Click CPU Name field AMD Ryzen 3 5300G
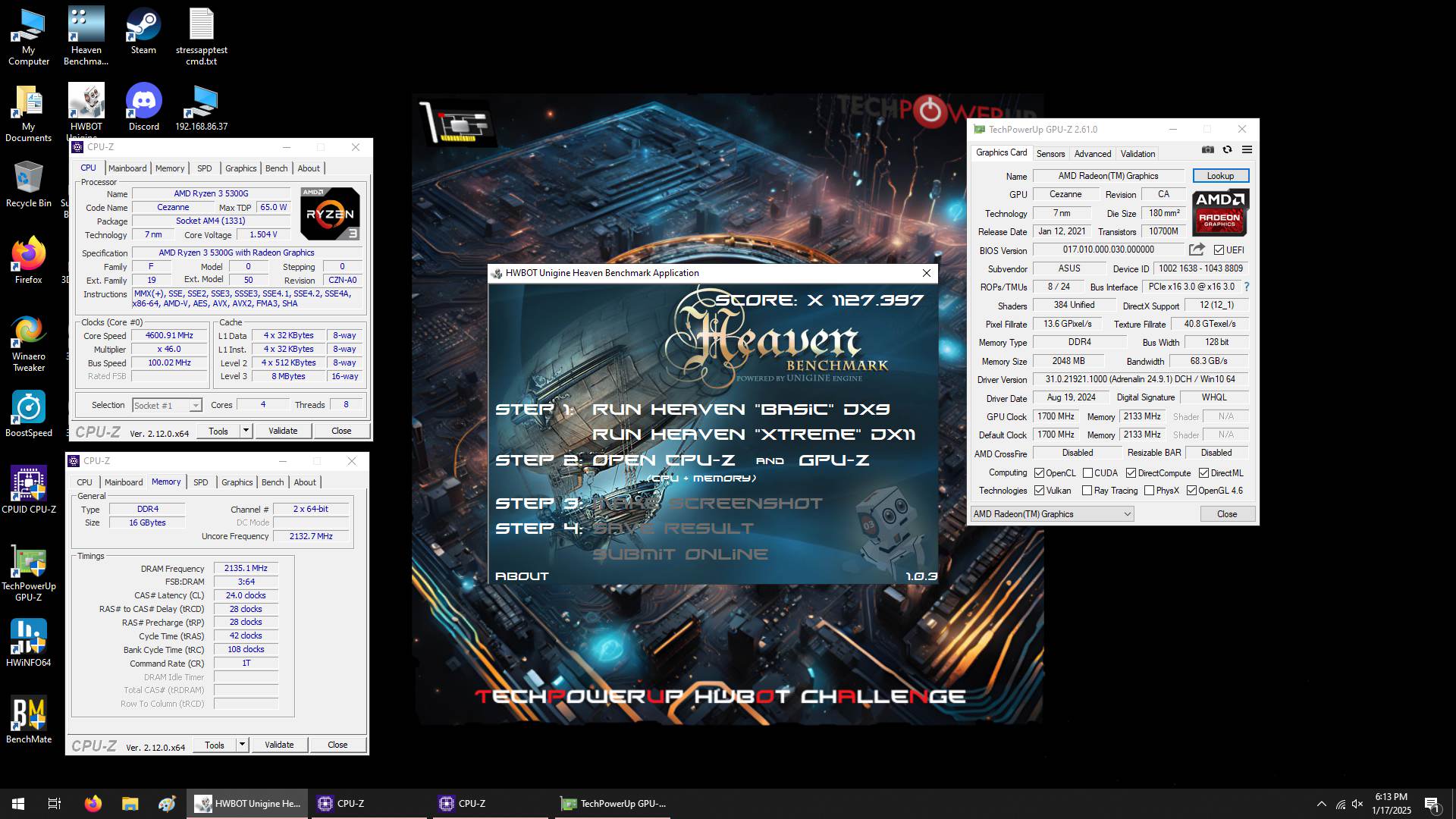 (211, 194)
